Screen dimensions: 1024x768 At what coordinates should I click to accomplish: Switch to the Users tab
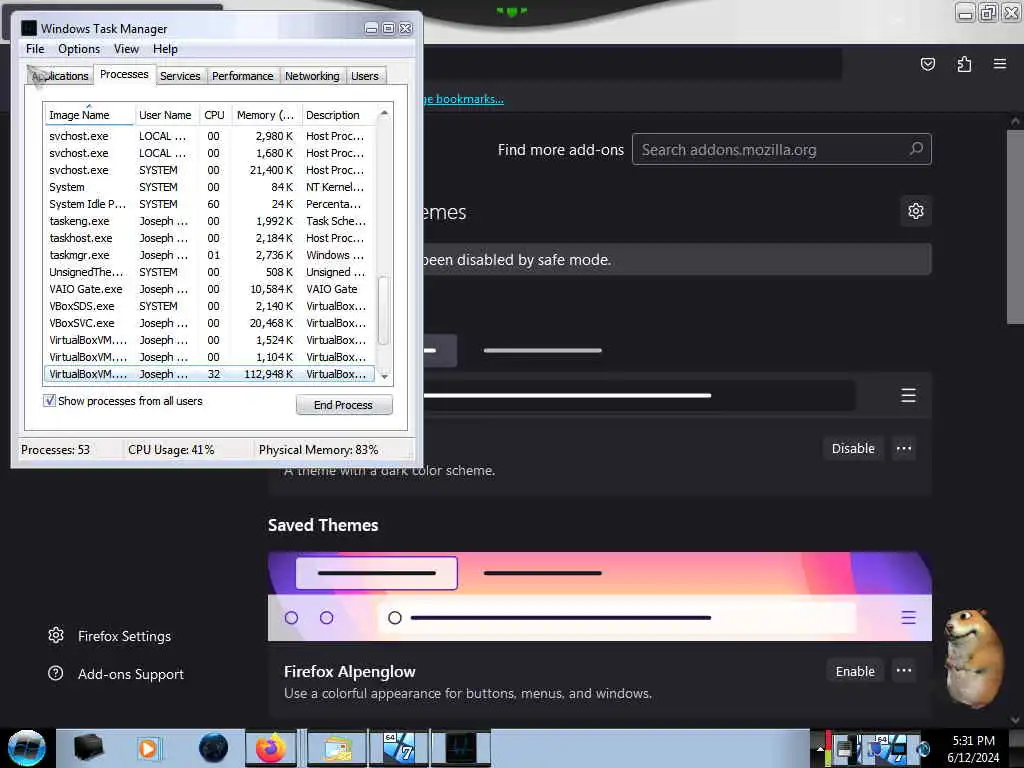(x=364, y=76)
